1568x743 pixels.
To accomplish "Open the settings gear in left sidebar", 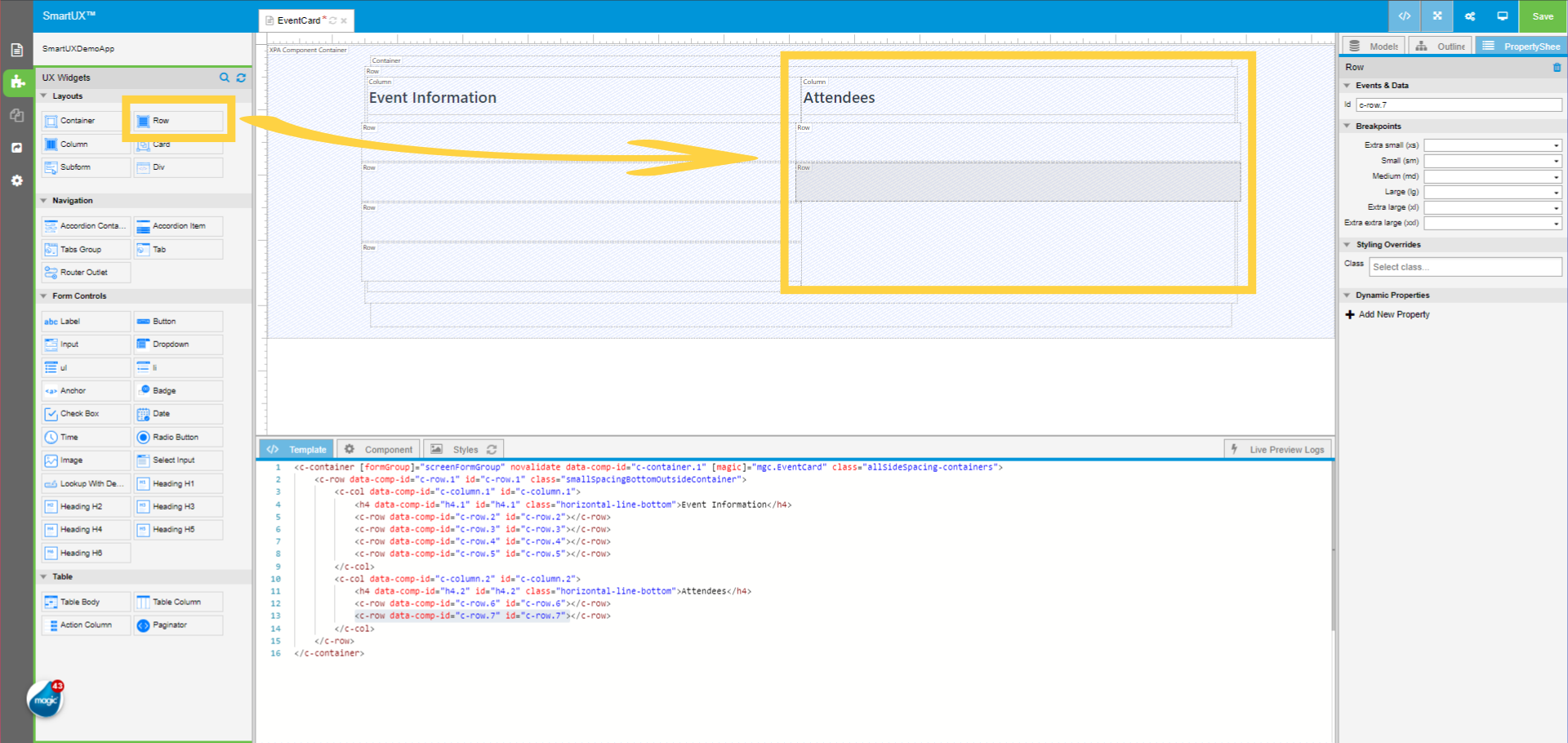I will click(x=16, y=180).
